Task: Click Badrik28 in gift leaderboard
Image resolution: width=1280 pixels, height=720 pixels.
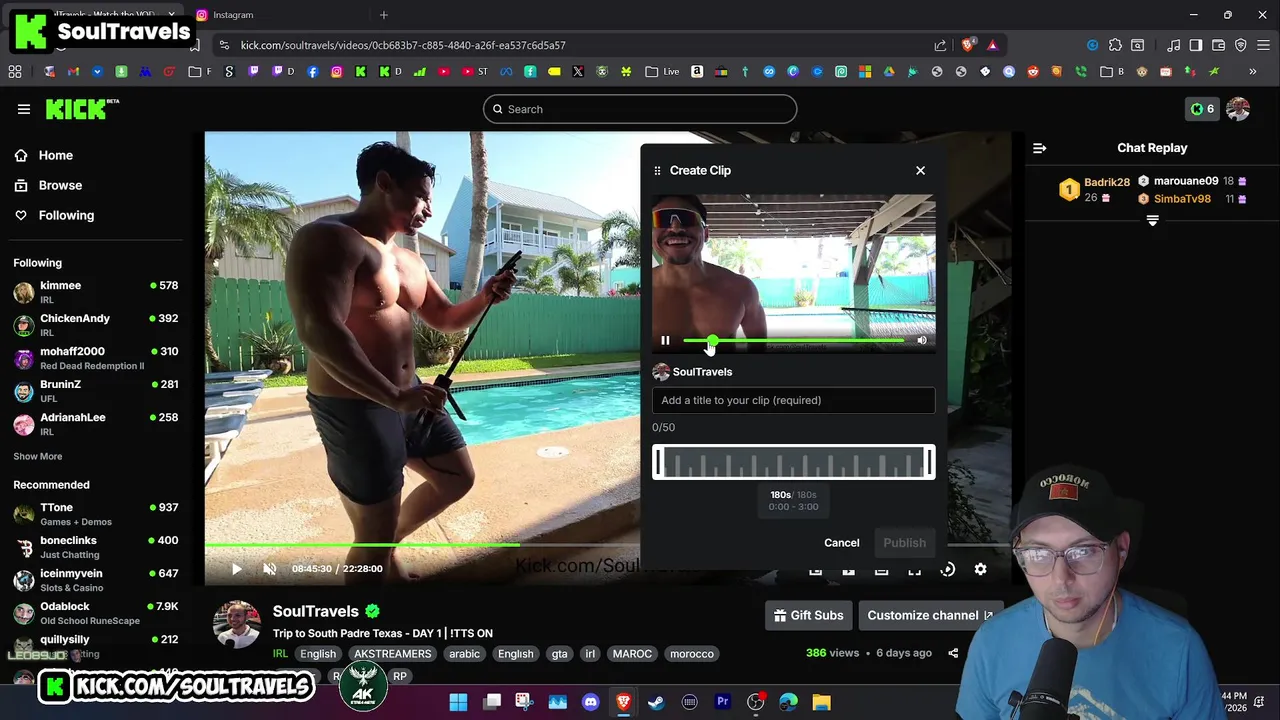Action: [1107, 182]
